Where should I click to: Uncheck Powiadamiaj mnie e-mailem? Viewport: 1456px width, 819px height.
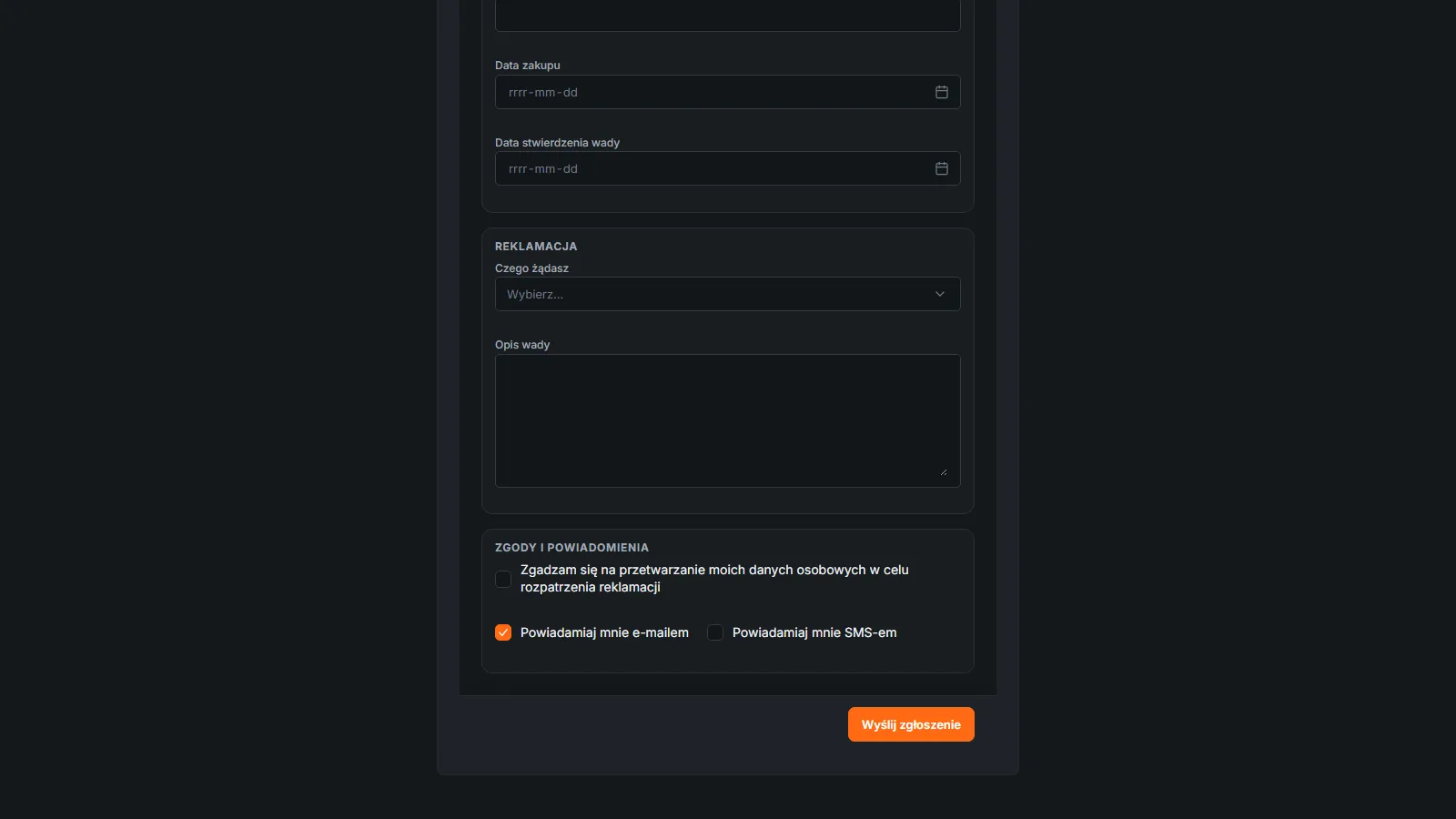(x=503, y=632)
